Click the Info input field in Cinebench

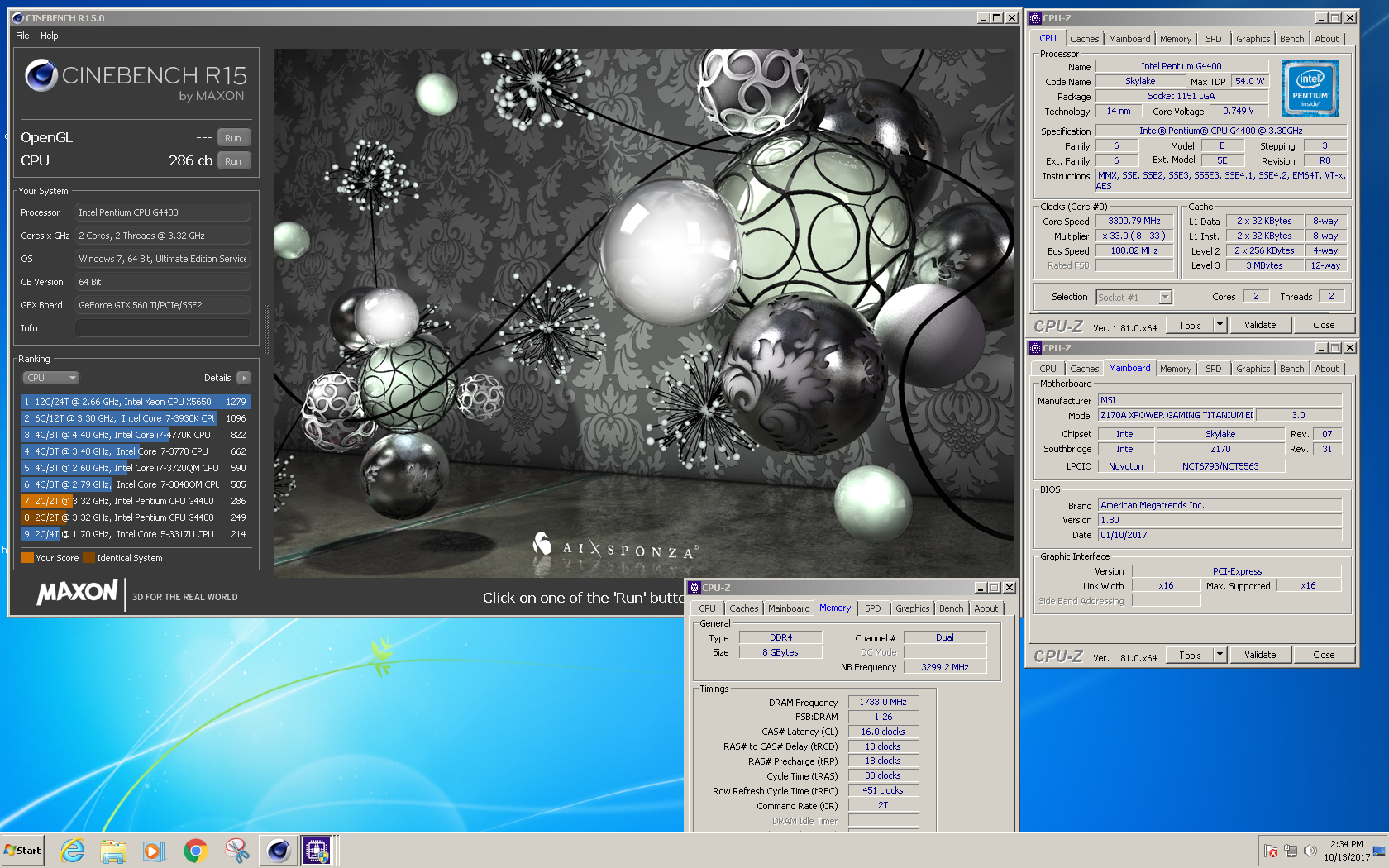point(163,328)
